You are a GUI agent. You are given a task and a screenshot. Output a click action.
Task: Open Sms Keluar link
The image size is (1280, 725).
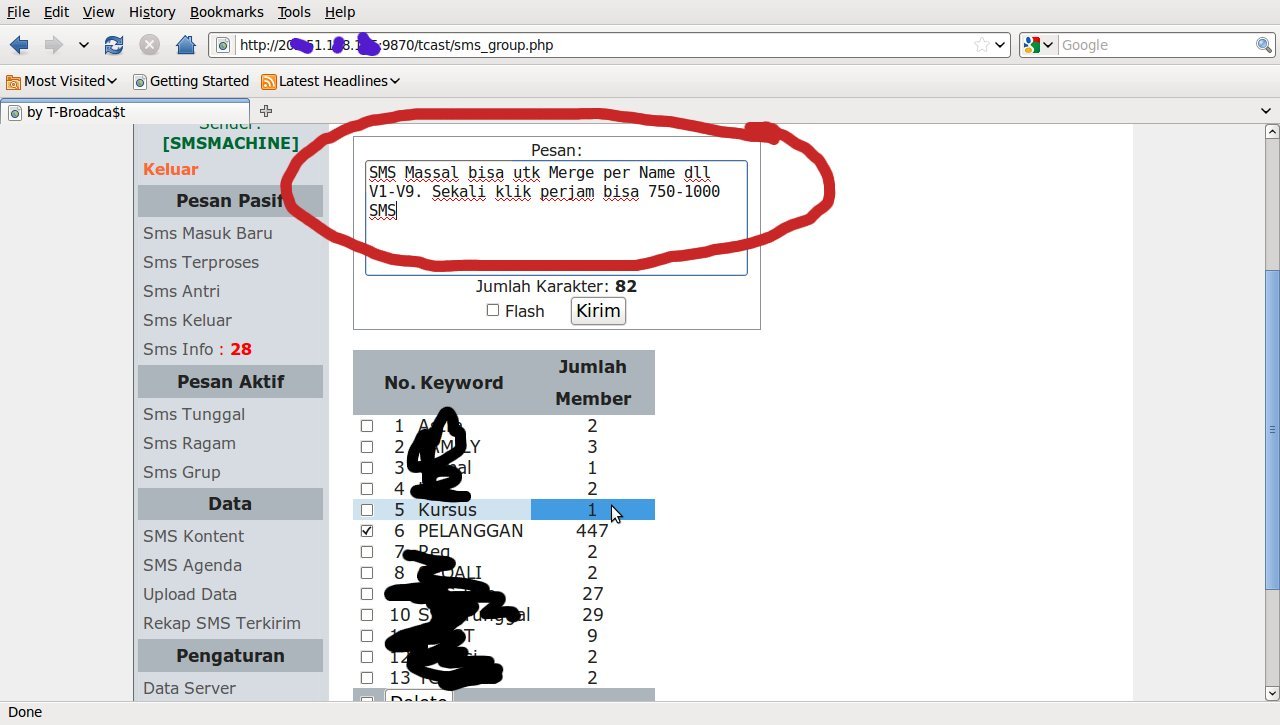[x=187, y=320]
